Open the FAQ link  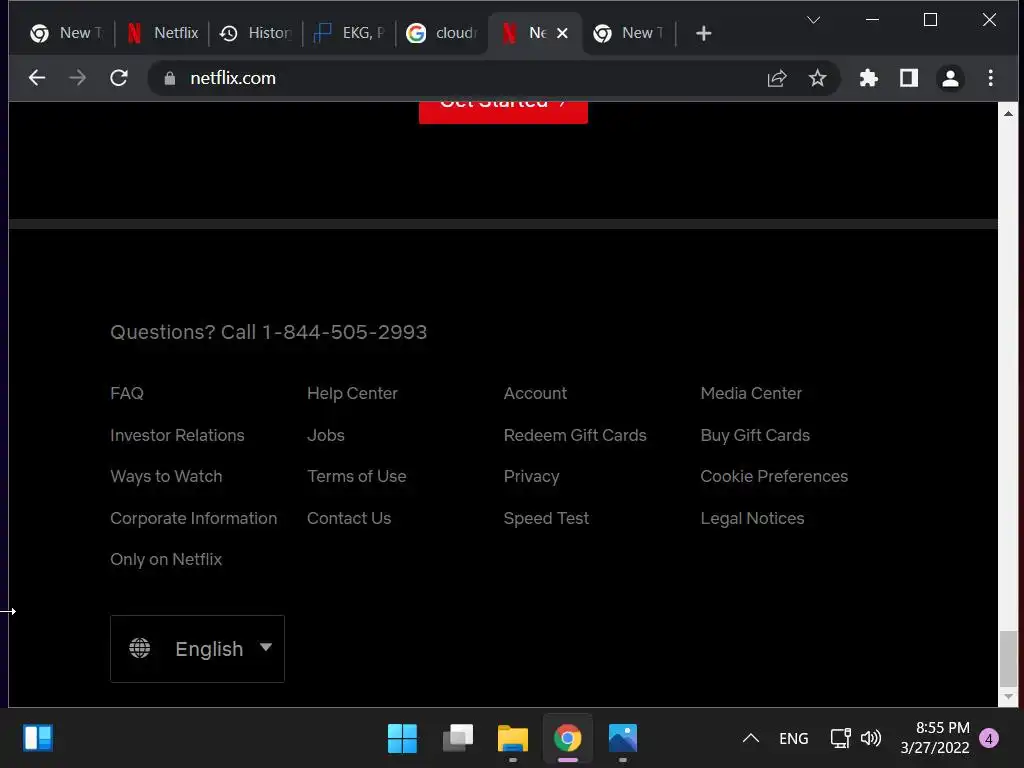127,393
